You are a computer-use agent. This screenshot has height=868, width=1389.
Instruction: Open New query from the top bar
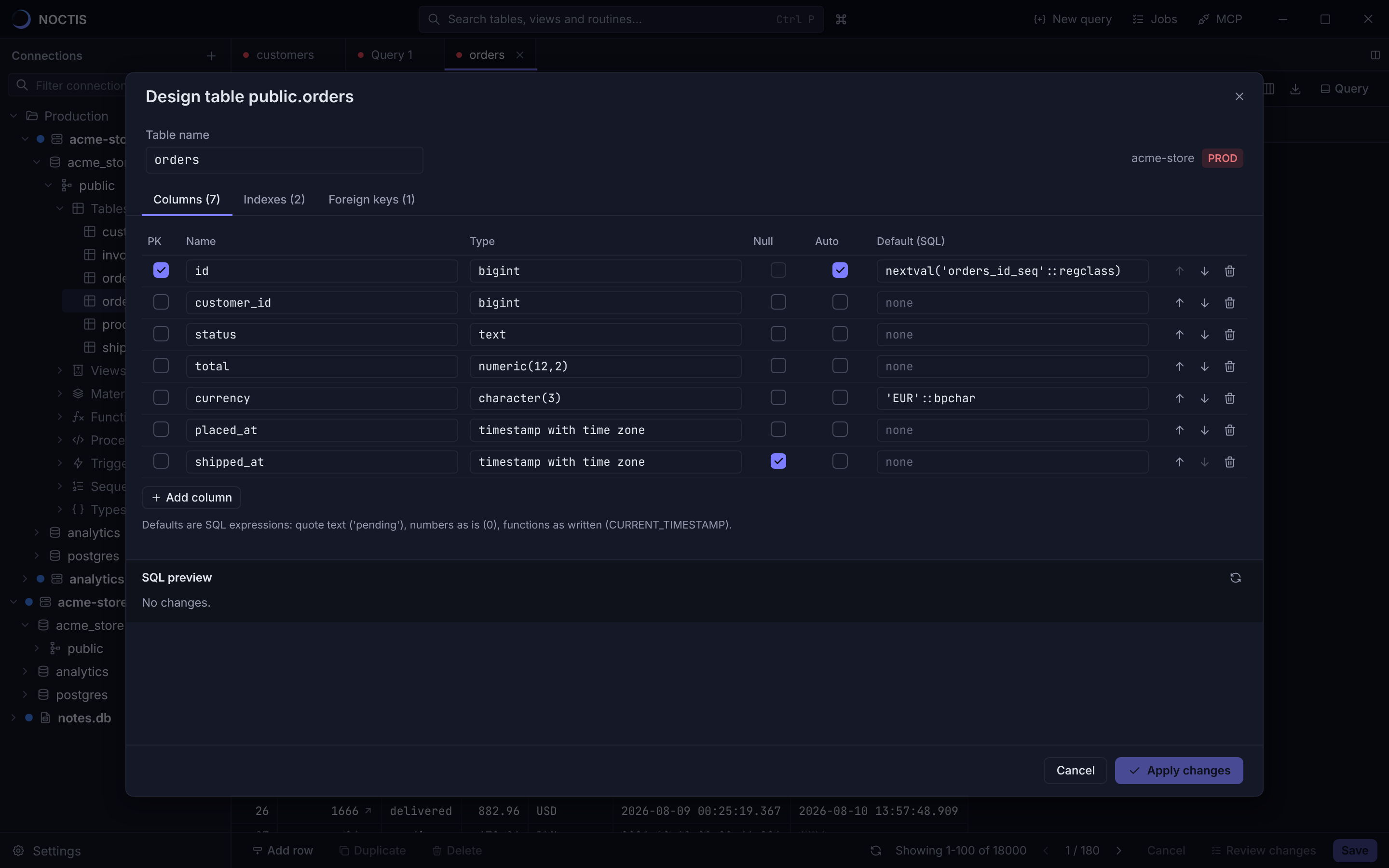pos(1073,19)
